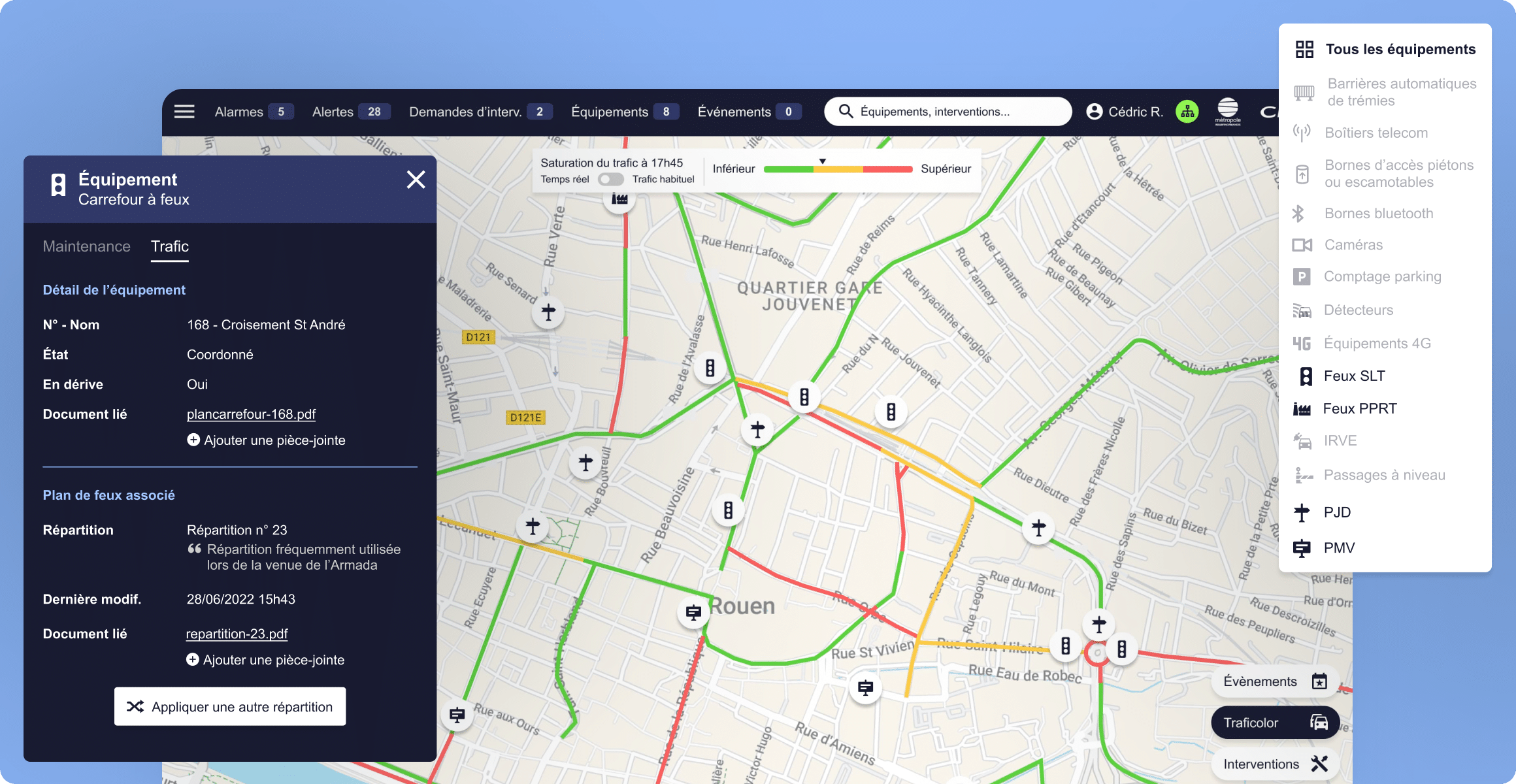Toggle the Interventions map layer

[1275, 764]
